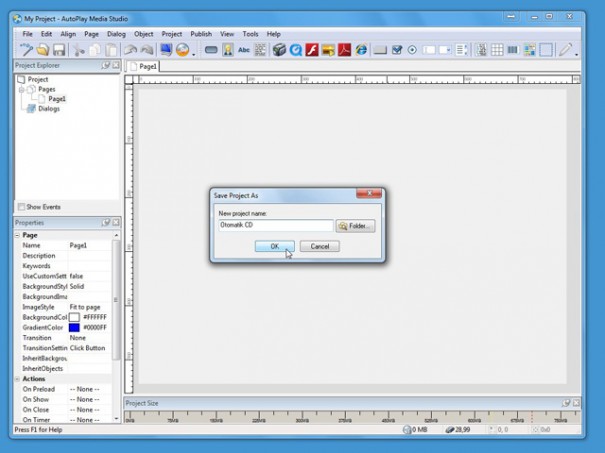
Task: Insert a Progress bar object
Action: pos(513,50)
